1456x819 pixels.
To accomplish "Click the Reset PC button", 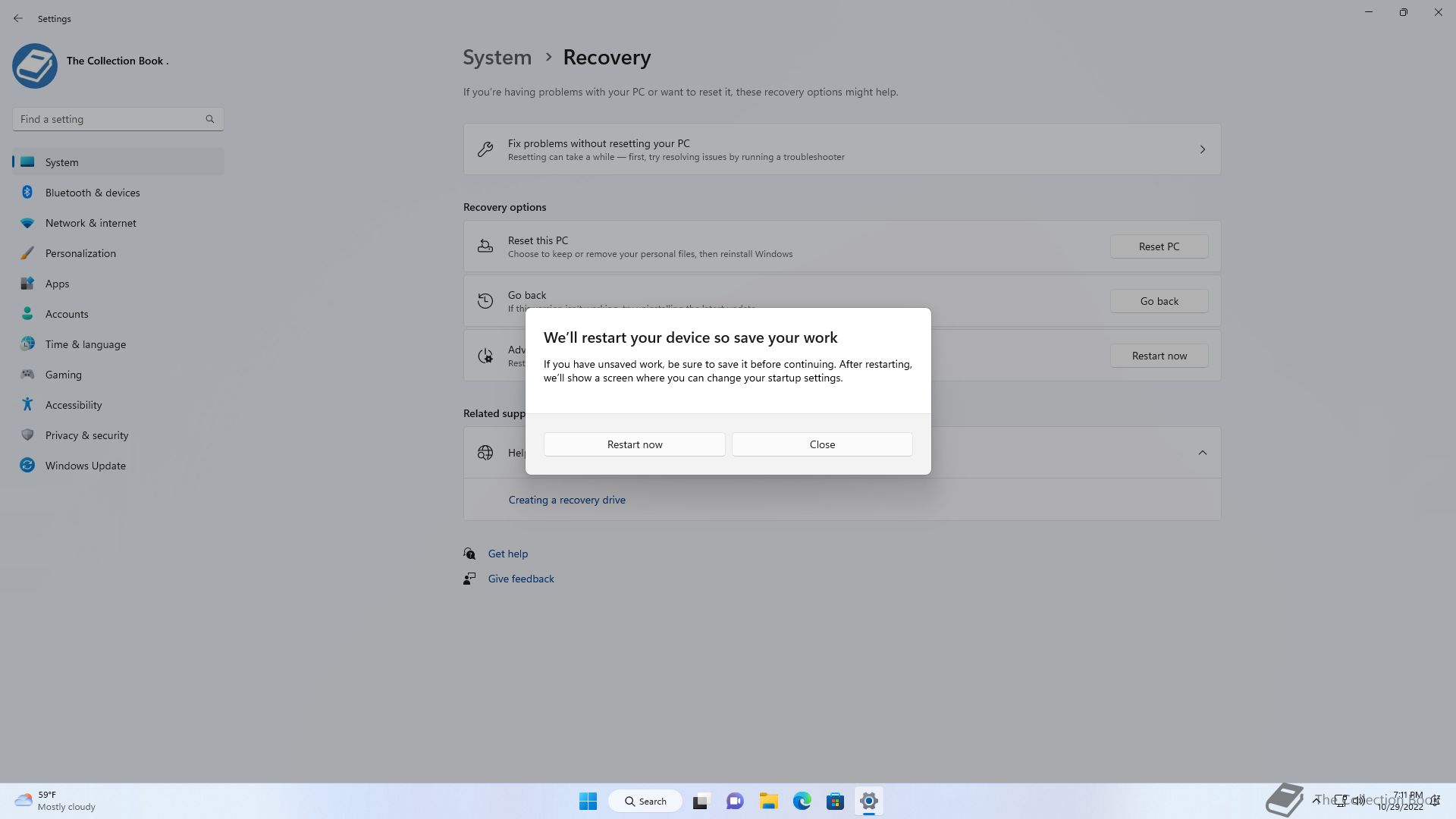I will tap(1159, 246).
